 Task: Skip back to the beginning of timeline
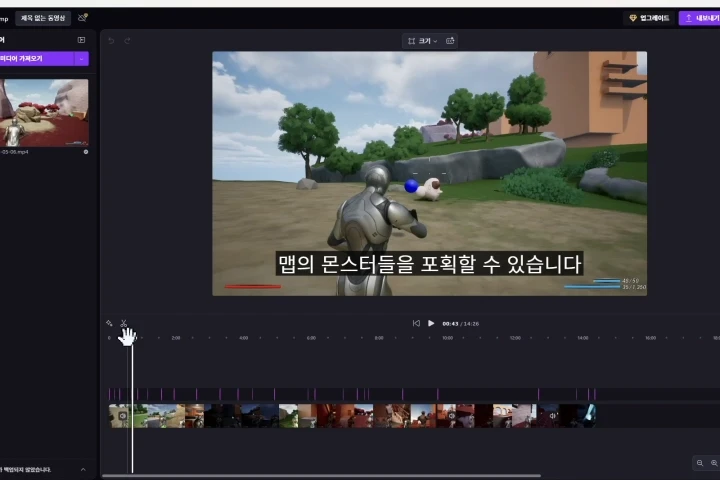(416, 323)
